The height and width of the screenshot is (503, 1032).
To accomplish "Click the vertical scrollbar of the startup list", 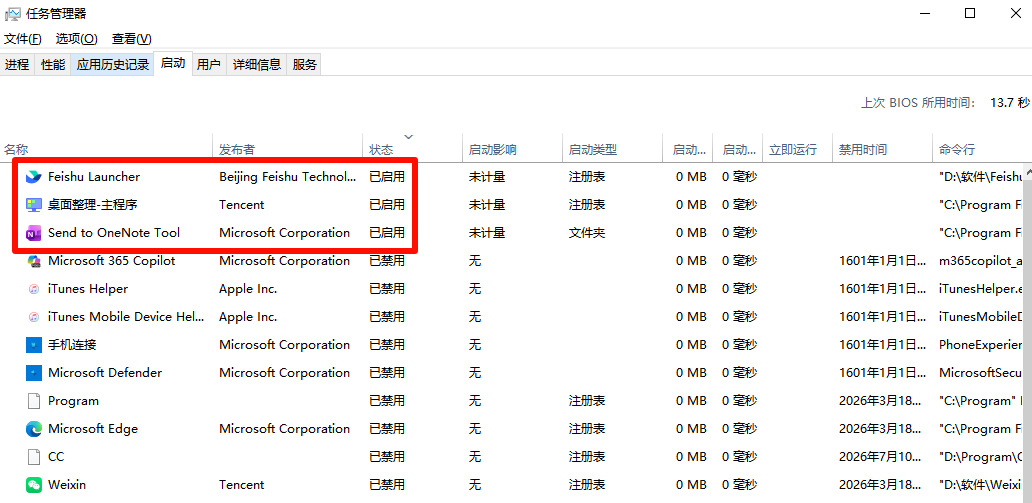I will [x=1027, y=332].
